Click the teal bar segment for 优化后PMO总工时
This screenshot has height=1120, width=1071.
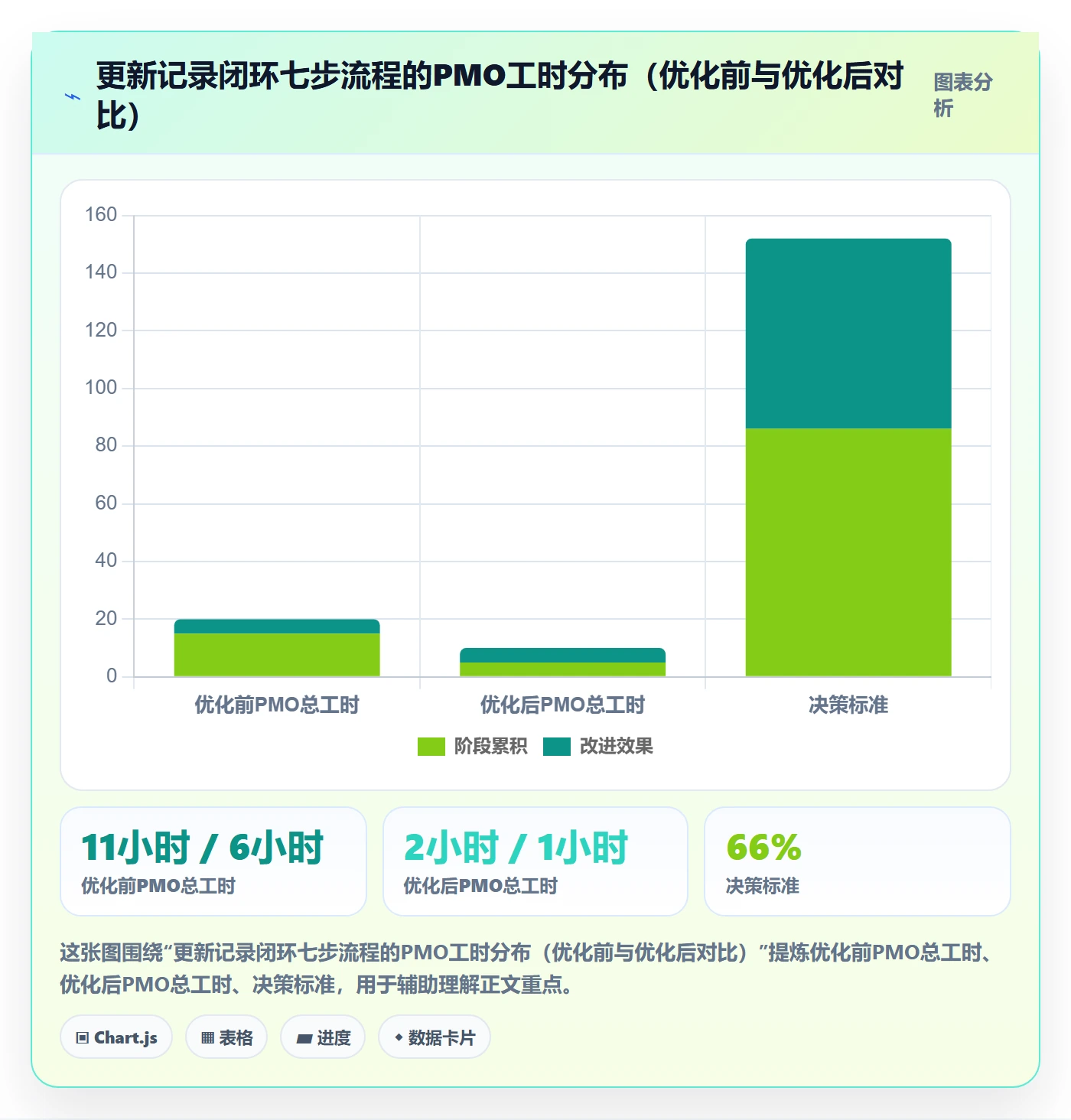pos(562,656)
